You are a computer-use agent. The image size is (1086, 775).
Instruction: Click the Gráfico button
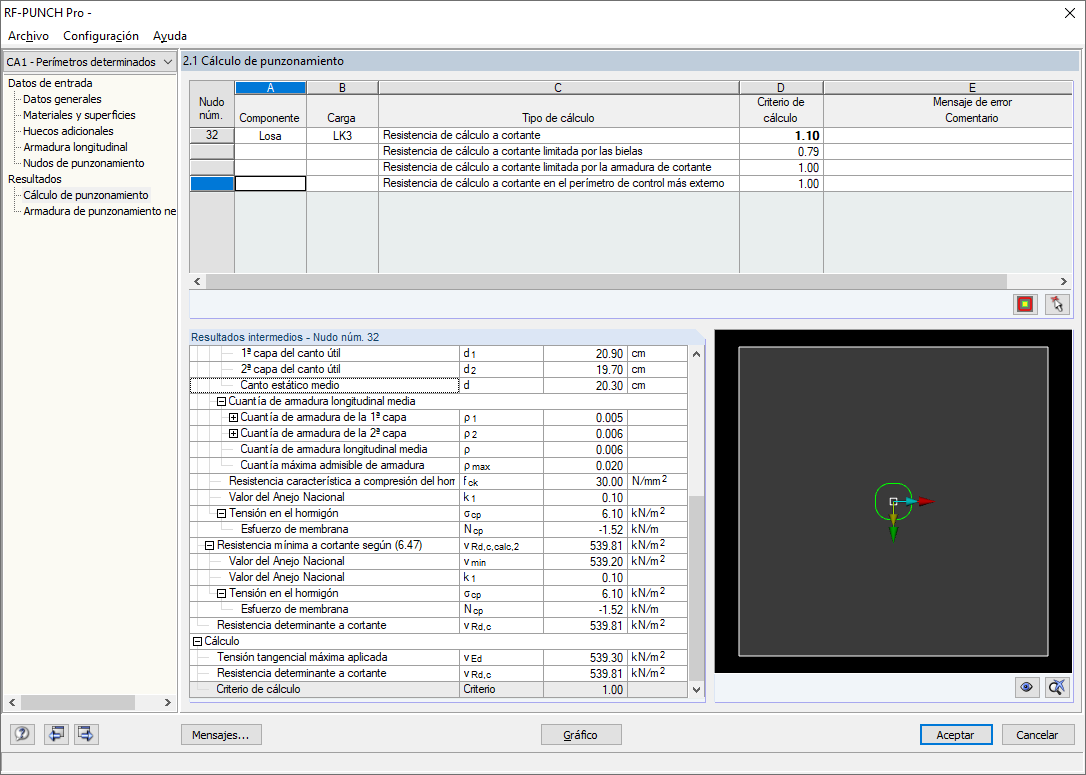pyautogui.click(x=580, y=735)
